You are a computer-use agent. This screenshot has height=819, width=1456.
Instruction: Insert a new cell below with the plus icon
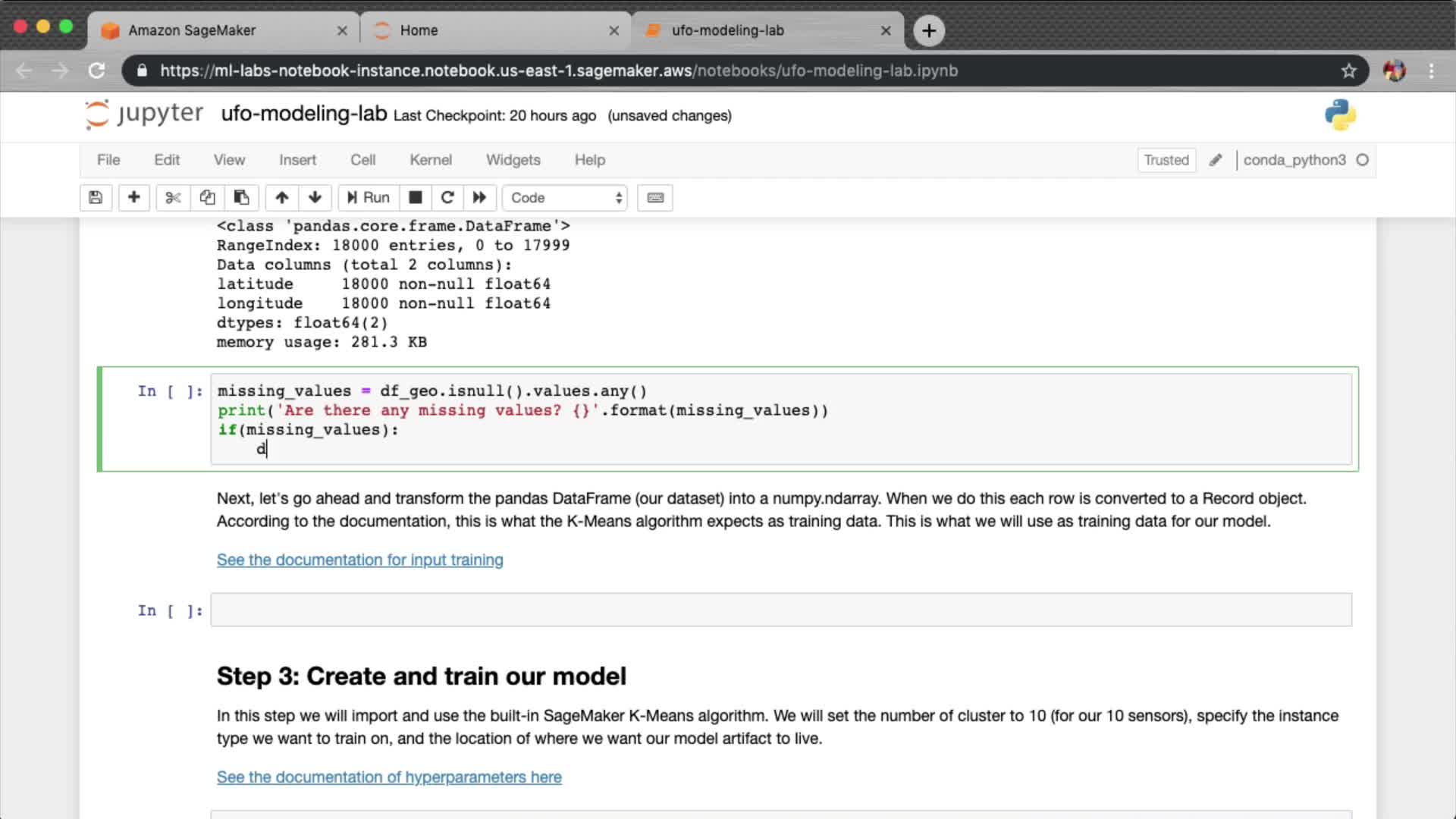tap(133, 198)
